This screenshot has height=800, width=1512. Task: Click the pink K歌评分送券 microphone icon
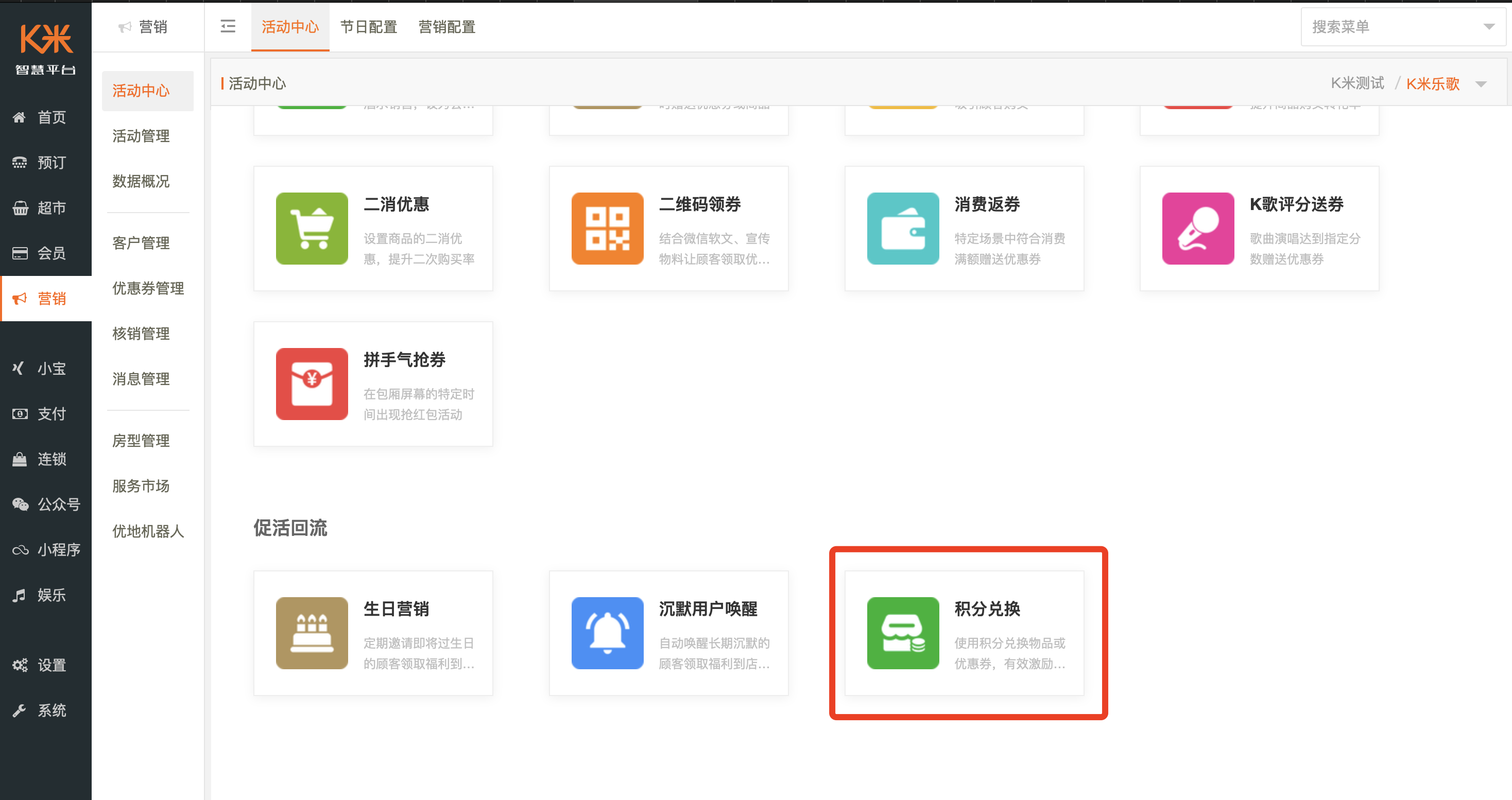tap(1198, 229)
